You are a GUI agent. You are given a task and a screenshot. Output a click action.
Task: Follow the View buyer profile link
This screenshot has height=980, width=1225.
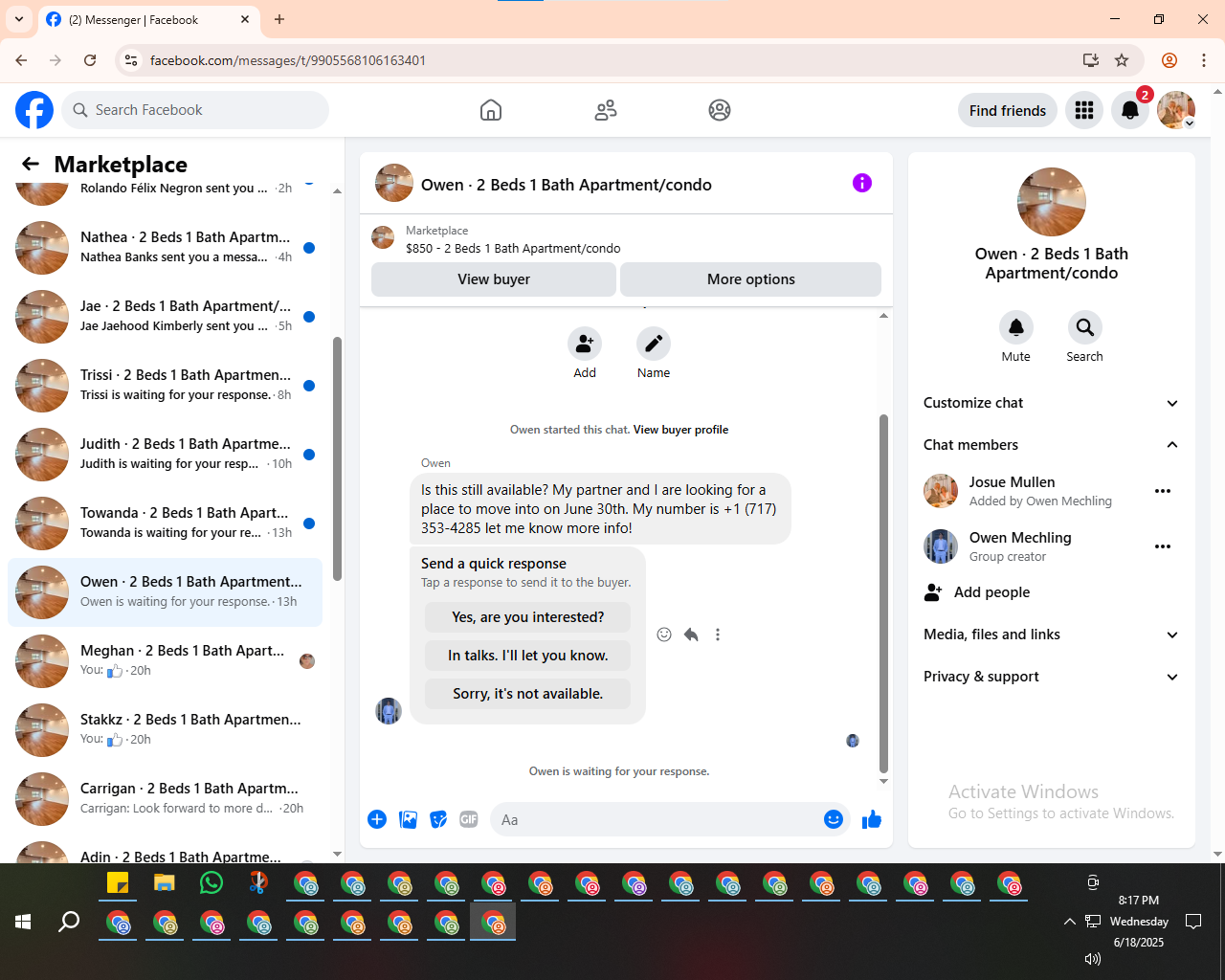680,430
